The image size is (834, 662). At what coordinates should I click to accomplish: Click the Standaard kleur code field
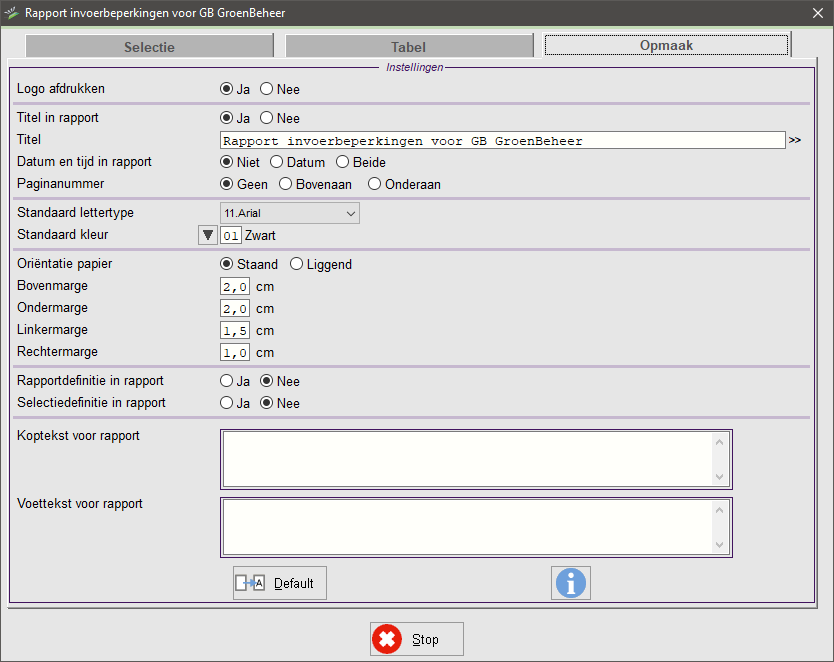tap(231, 235)
